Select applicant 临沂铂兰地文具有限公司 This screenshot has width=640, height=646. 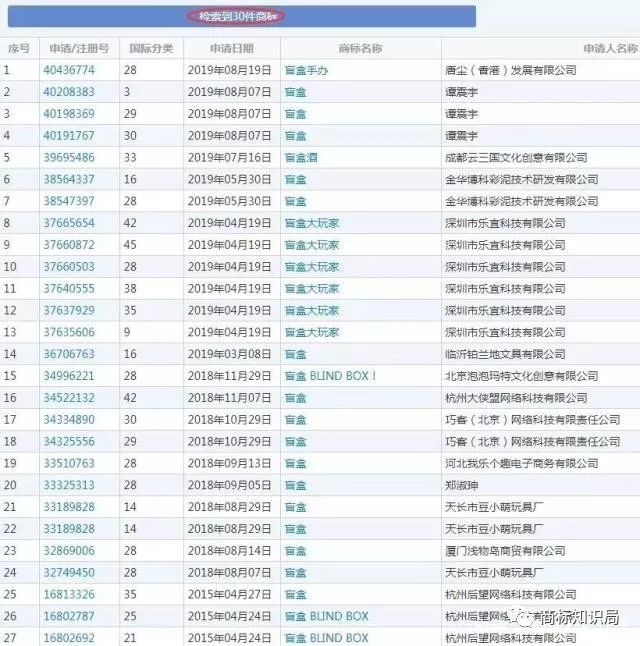click(x=505, y=354)
